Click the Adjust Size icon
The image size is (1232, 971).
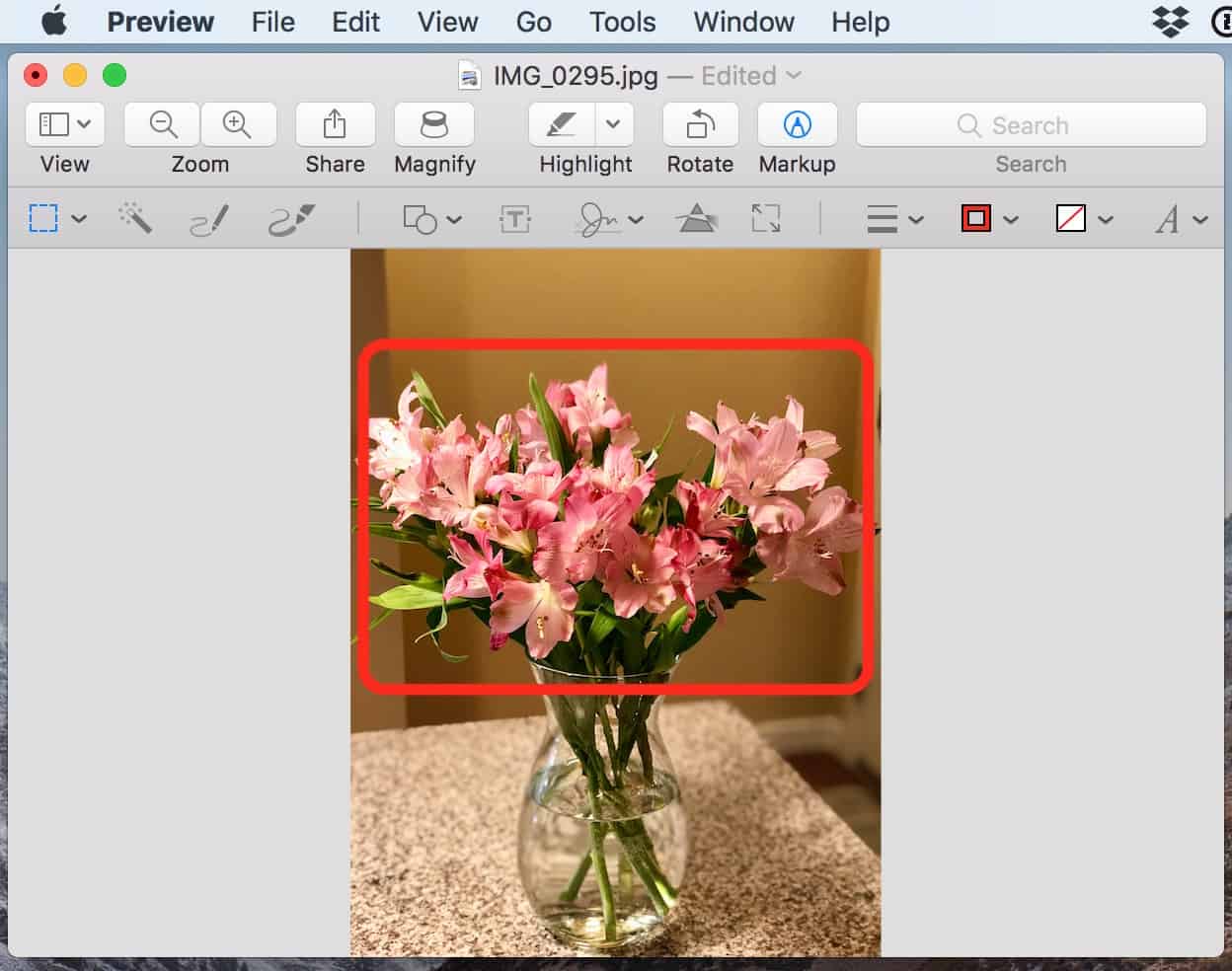point(766,219)
